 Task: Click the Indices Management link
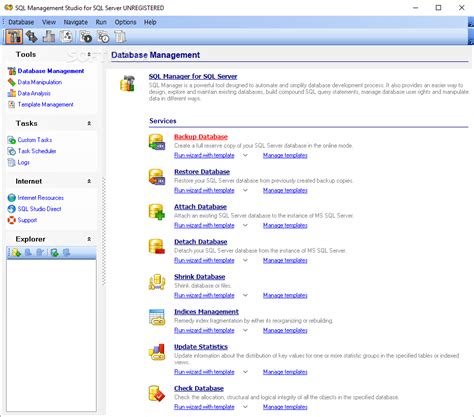tap(206, 312)
